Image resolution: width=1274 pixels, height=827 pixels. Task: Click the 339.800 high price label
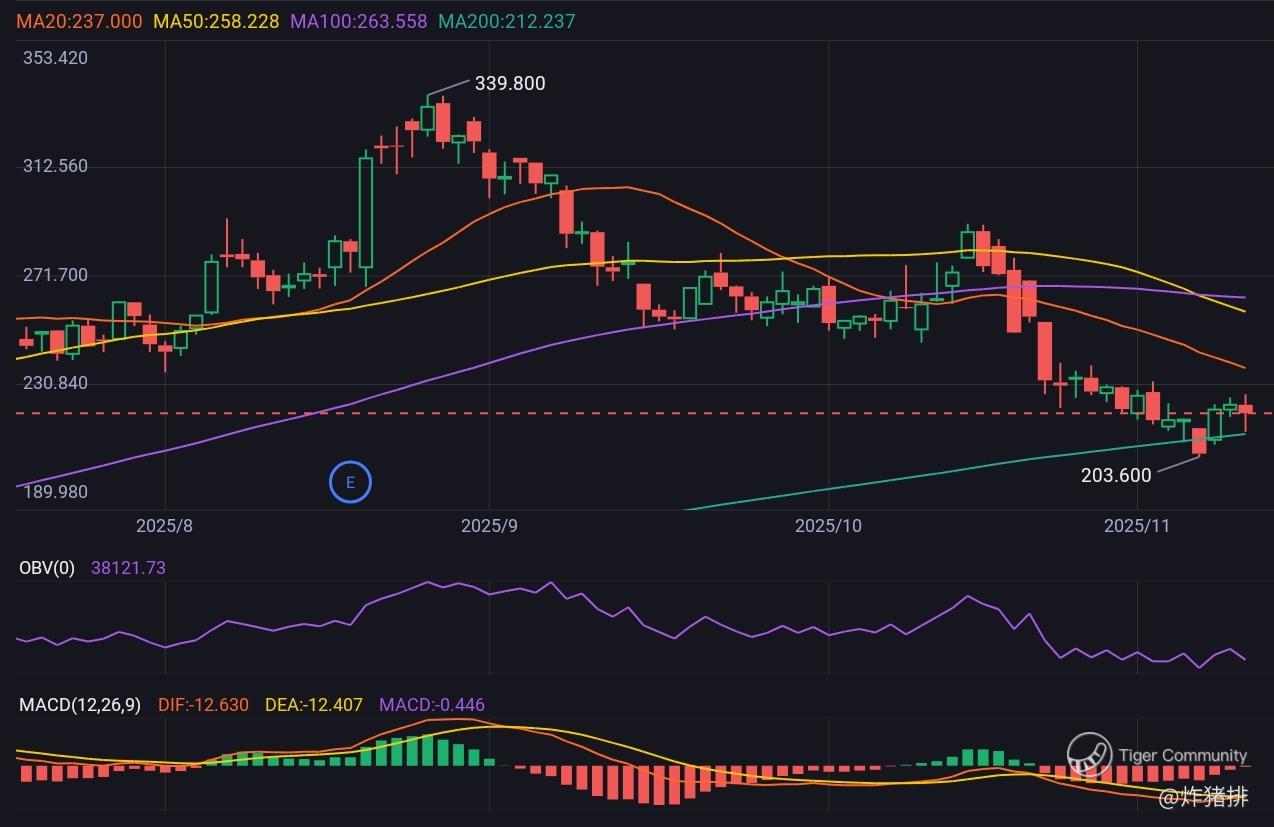tap(510, 84)
